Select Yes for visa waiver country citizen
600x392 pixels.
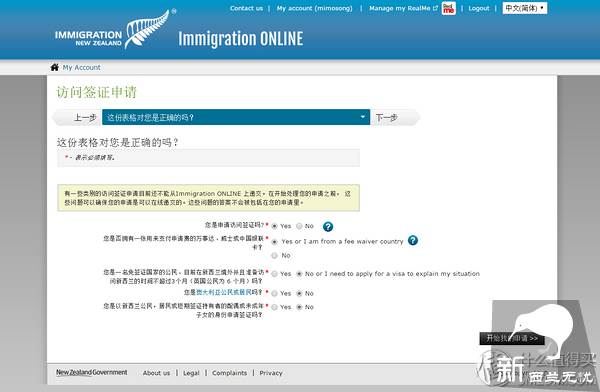274,274
